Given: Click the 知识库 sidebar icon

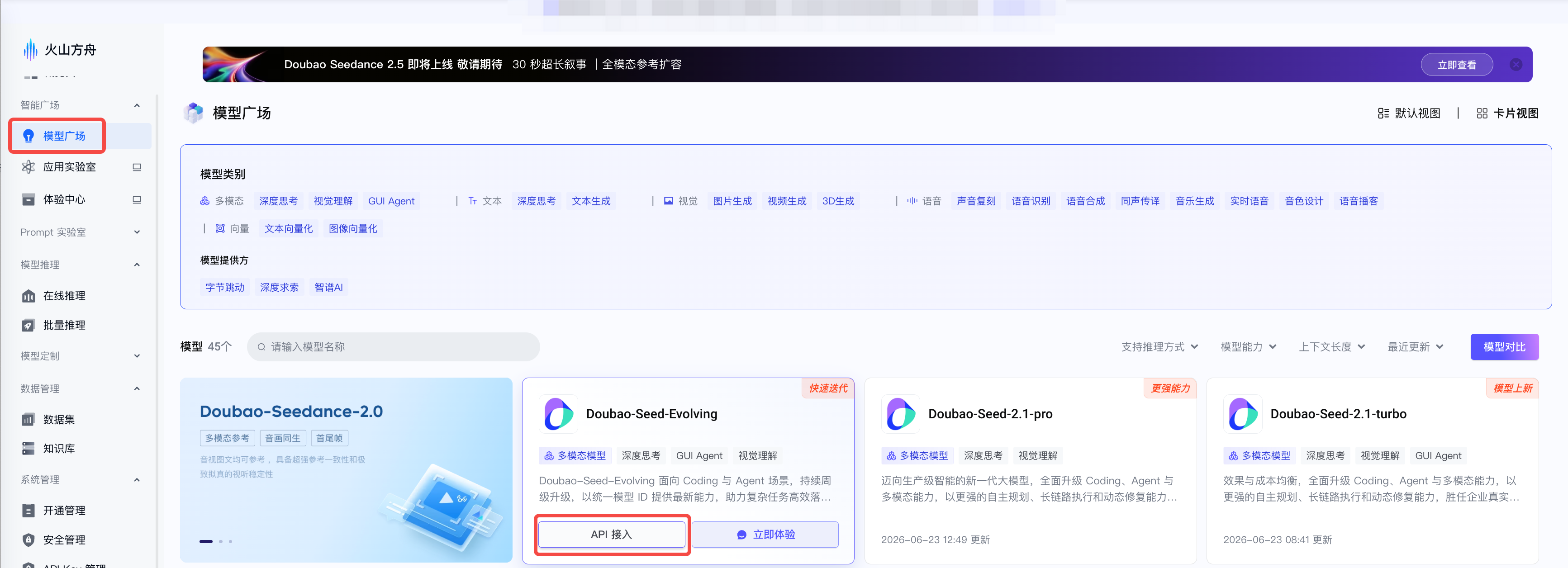Looking at the screenshot, I should pyautogui.click(x=28, y=449).
